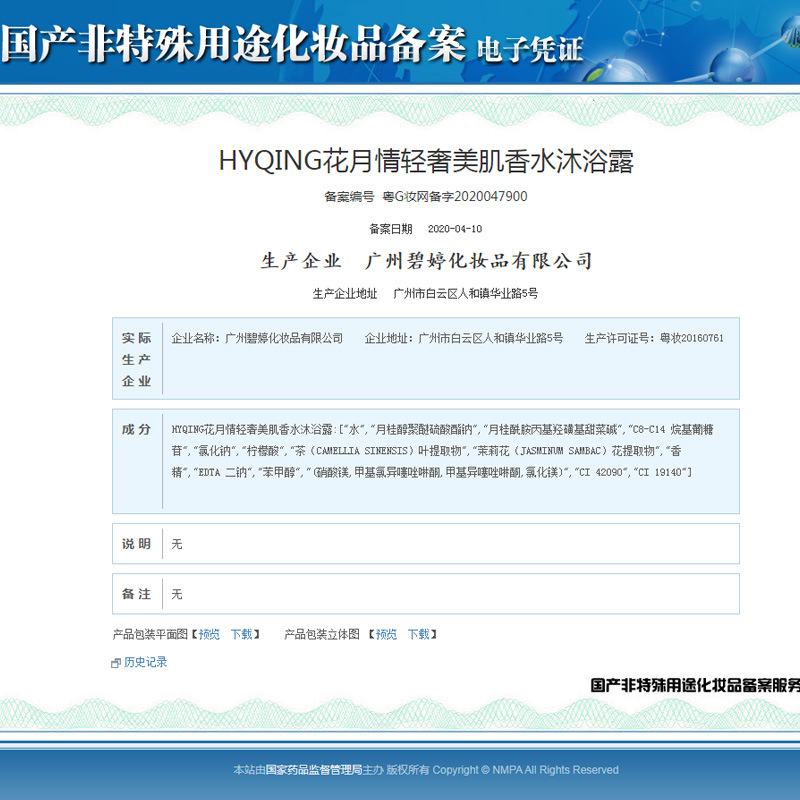Preview the 产品包装立体图 image
Screen dimensions: 800x800
click(386, 634)
